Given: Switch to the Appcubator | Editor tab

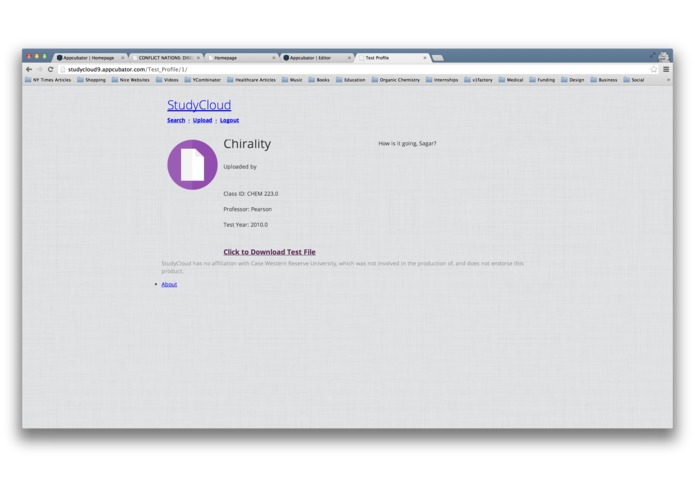Looking at the screenshot, I should coord(316,58).
